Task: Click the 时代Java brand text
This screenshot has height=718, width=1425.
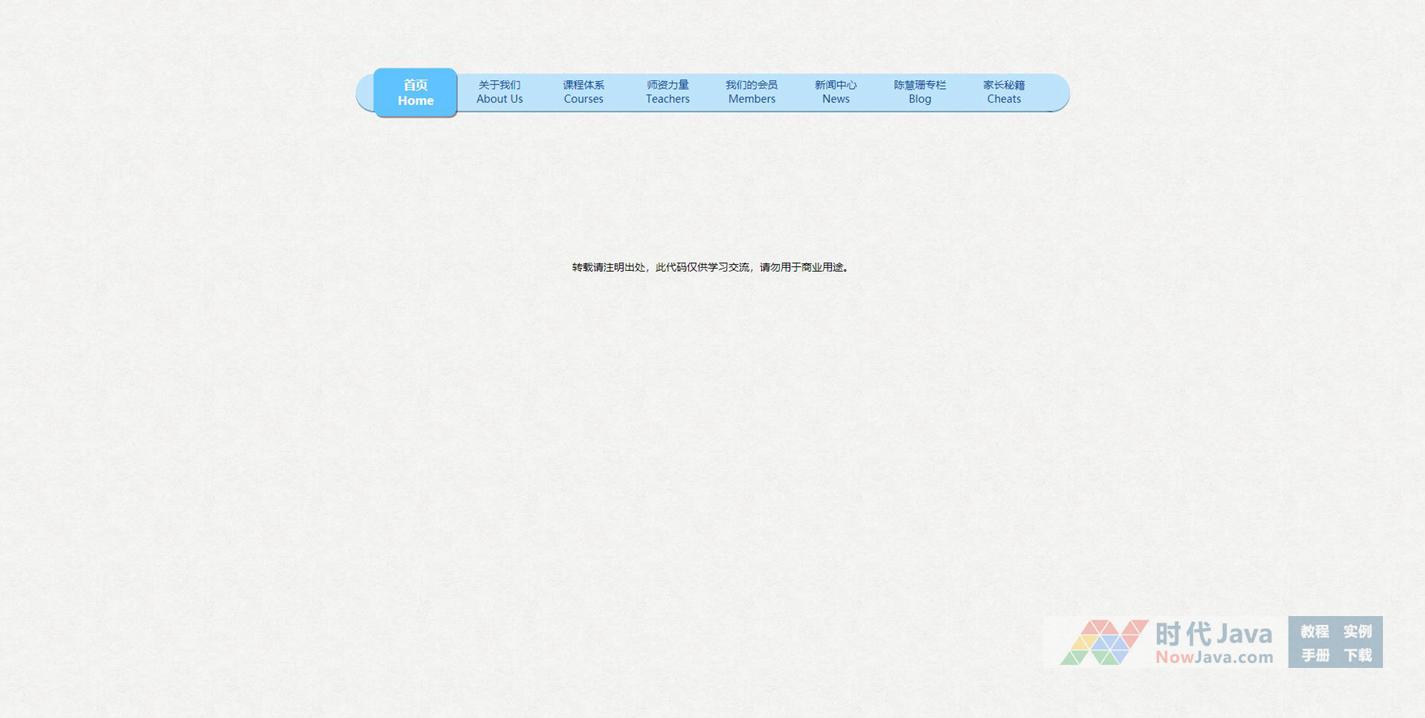Action: (1213, 634)
